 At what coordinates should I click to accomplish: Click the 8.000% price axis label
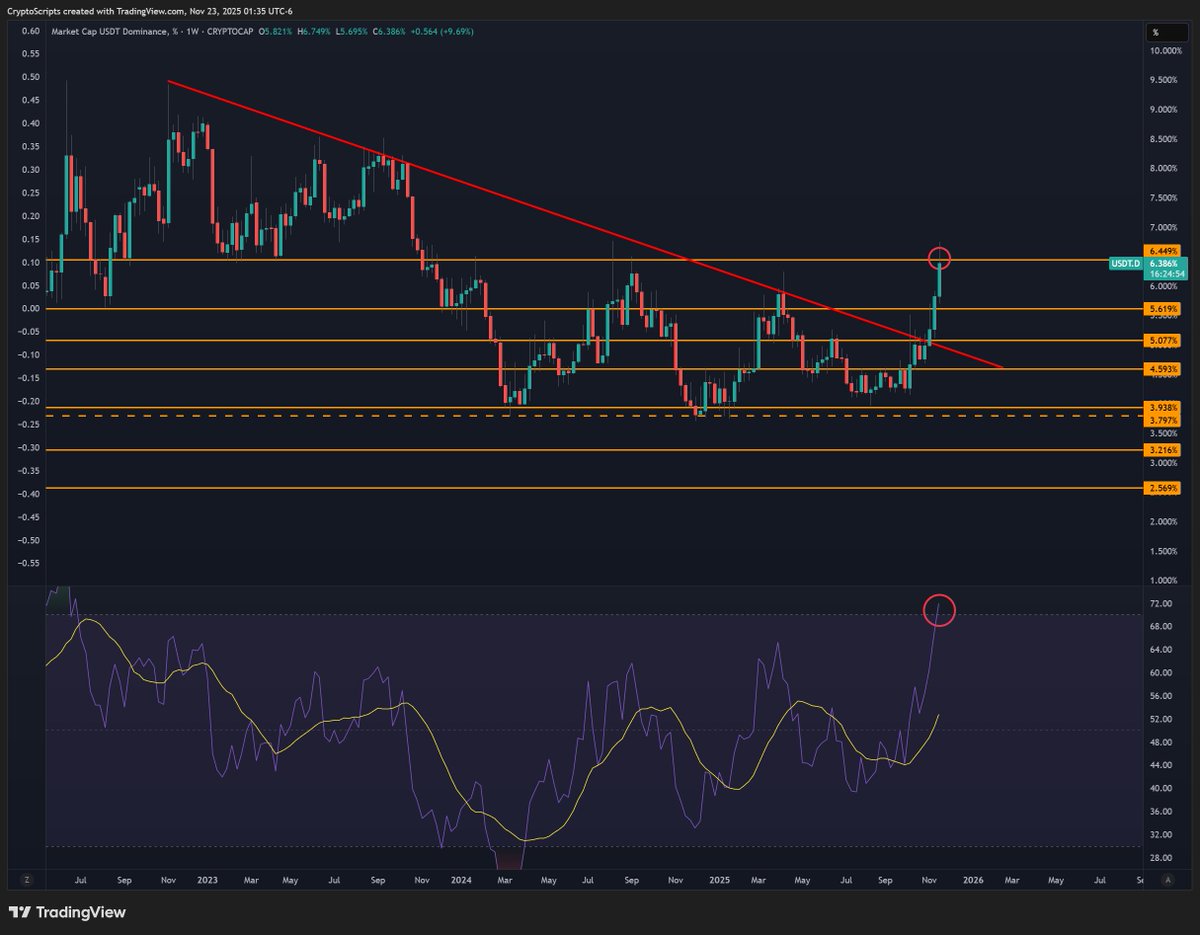(1166, 168)
